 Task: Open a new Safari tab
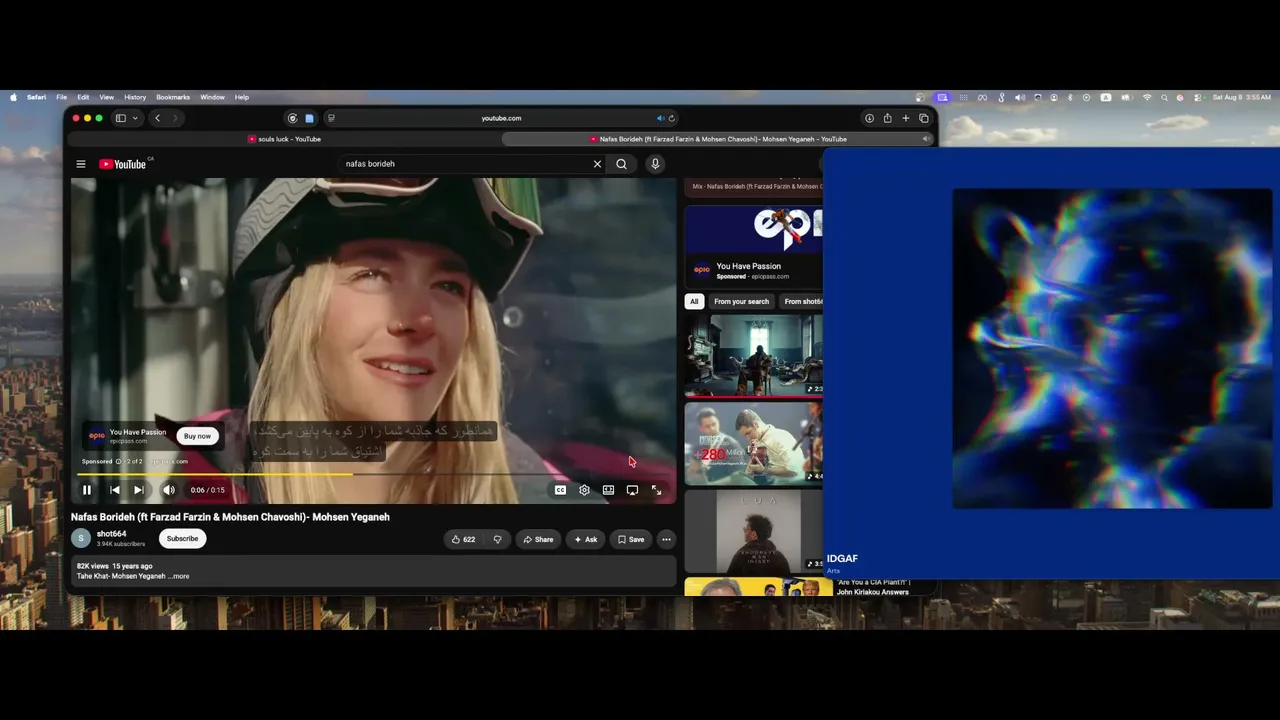pyautogui.click(x=906, y=118)
